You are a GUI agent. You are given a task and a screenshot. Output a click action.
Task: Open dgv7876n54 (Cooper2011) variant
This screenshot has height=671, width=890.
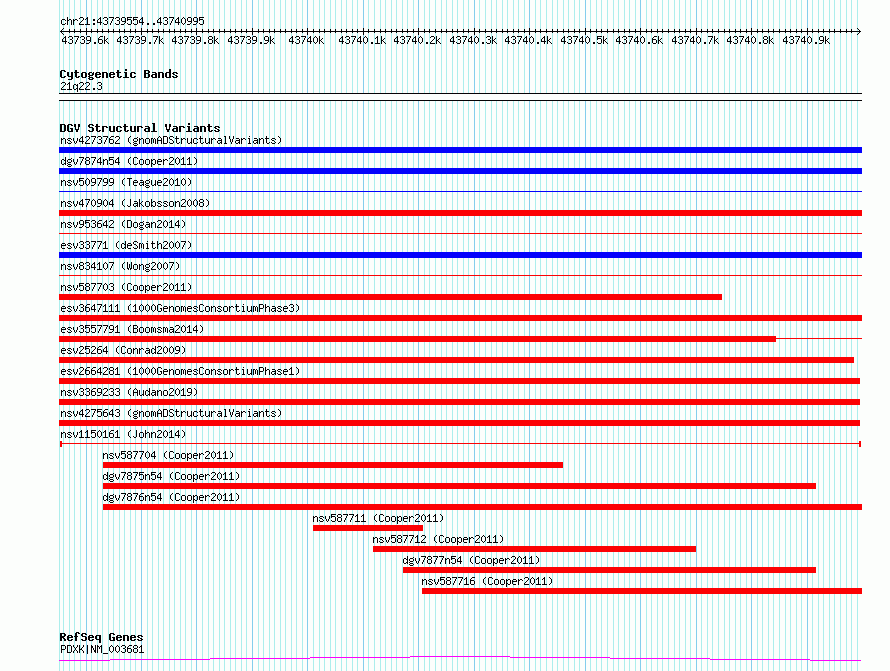171,497
